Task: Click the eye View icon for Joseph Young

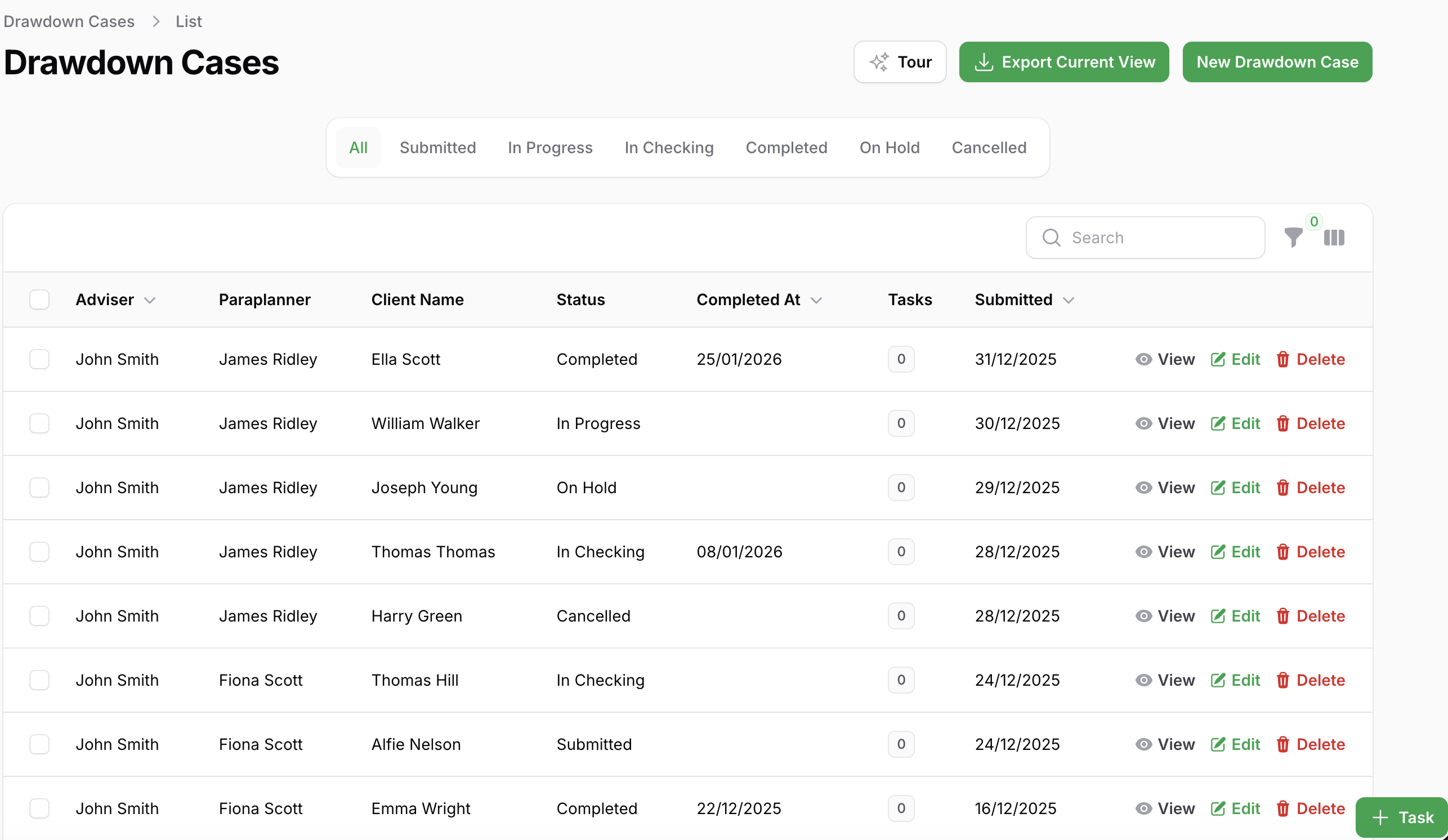Action: click(1143, 487)
